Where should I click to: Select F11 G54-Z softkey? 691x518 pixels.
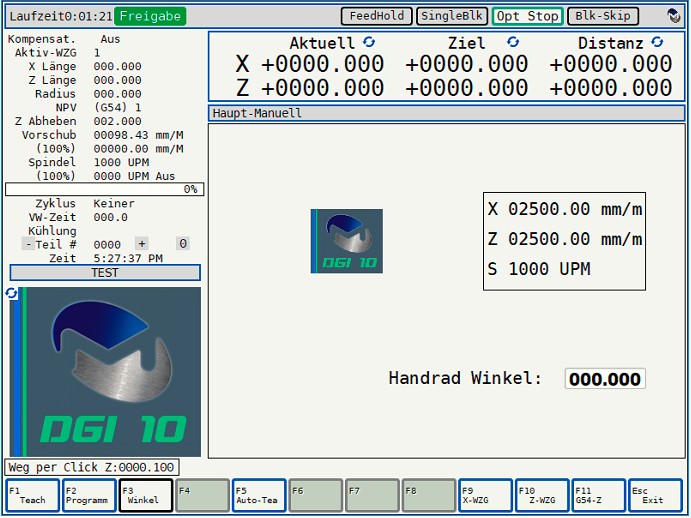point(599,496)
